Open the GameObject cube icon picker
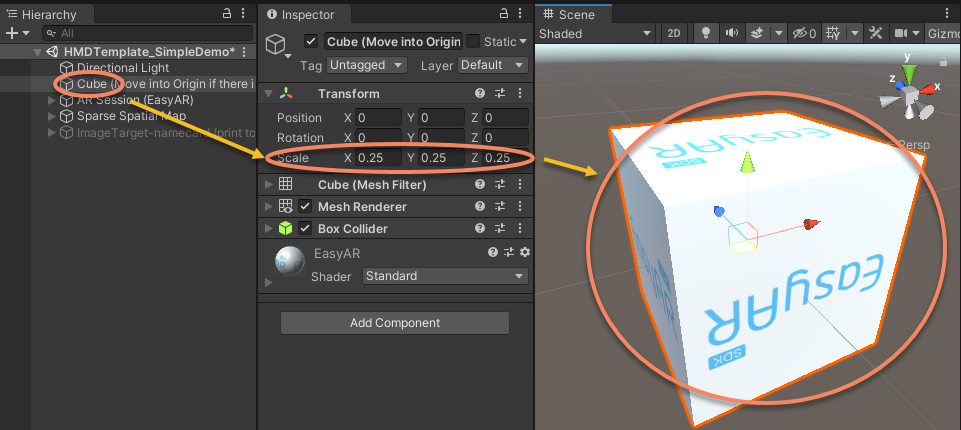The image size is (961, 430). pyautogui.click(x=277, y=46)
